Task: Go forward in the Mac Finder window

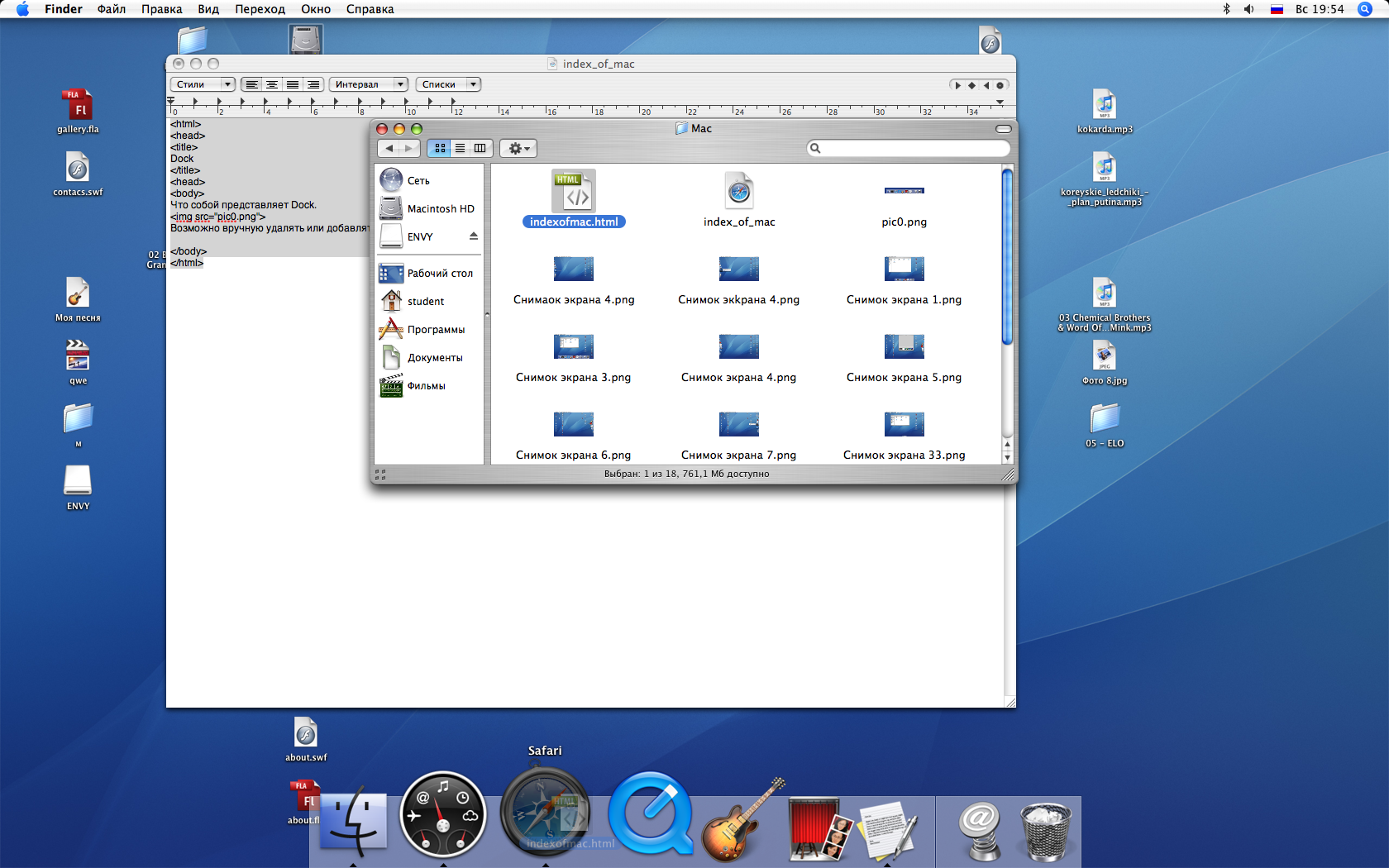Action: pyautogui.click(x=409, y=148)
